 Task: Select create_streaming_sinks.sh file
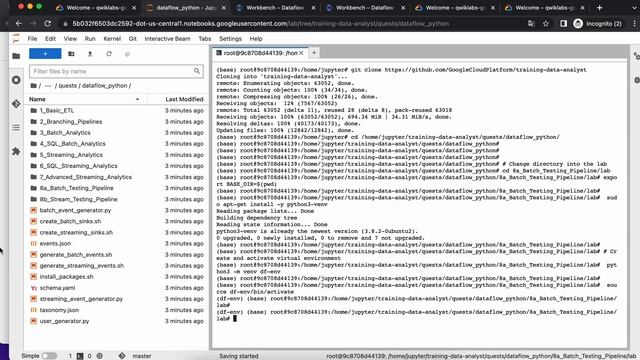[x=76, y=232]
